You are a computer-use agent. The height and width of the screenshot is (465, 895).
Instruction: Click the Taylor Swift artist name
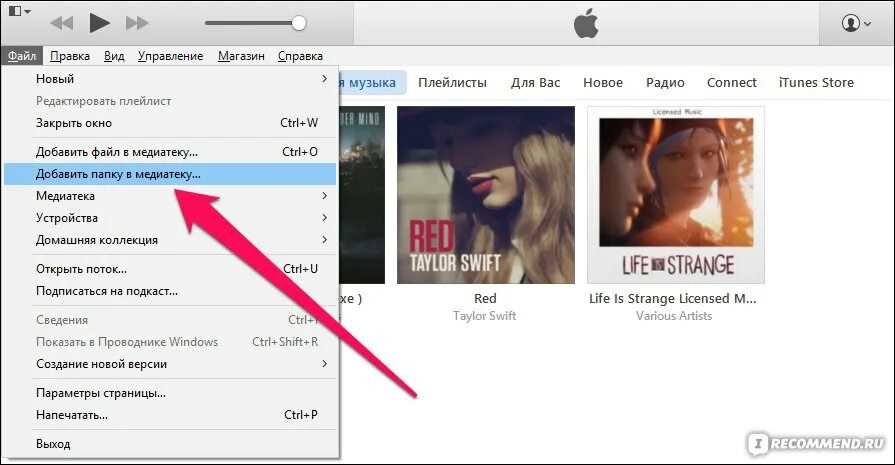[485, 316]
